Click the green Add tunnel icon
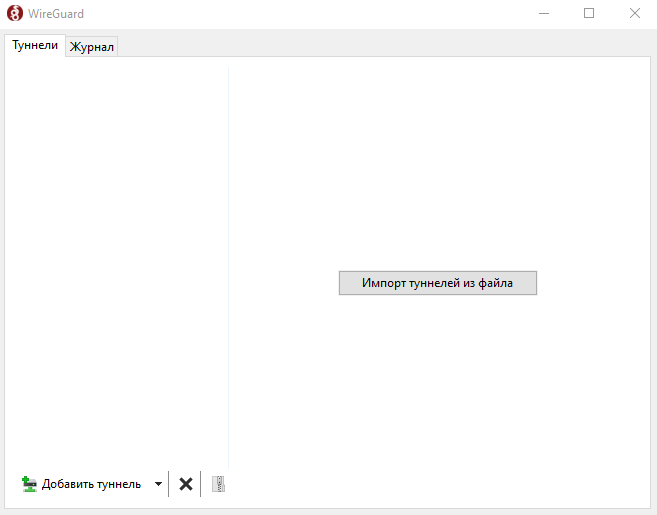This screenshot has width=657, height=515. click(29, 484)
